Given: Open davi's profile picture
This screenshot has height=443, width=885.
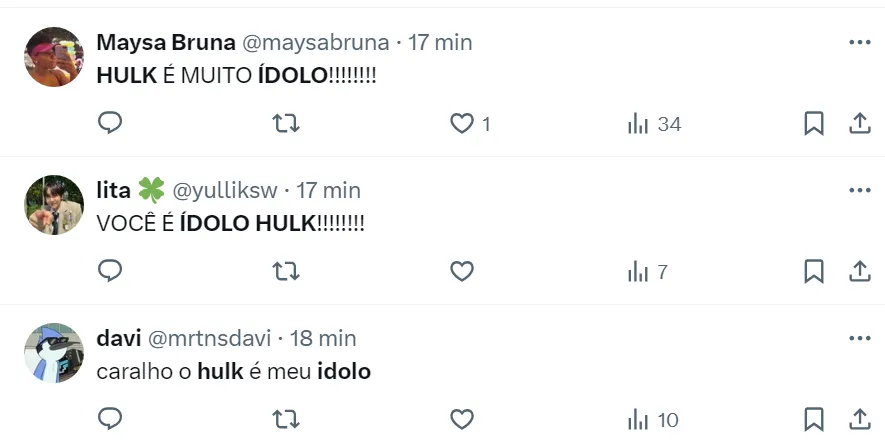Looking at the screenshot, I should coord(53,353).
